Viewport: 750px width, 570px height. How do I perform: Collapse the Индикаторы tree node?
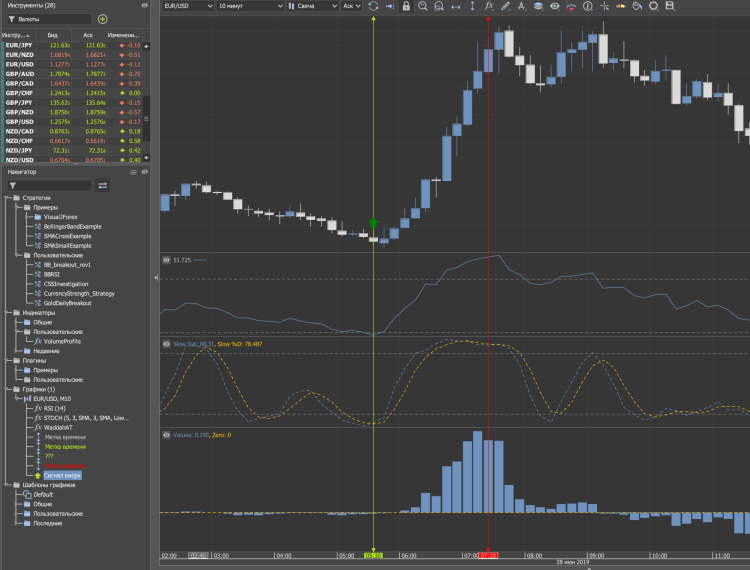[7, 312]
